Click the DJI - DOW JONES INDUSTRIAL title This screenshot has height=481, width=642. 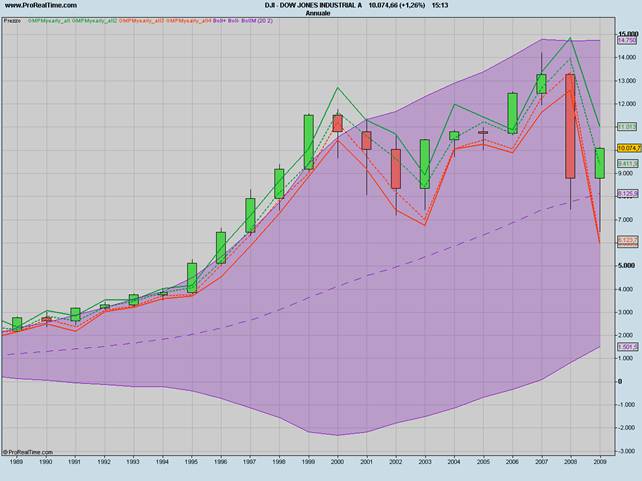click(x=313, y=5)
